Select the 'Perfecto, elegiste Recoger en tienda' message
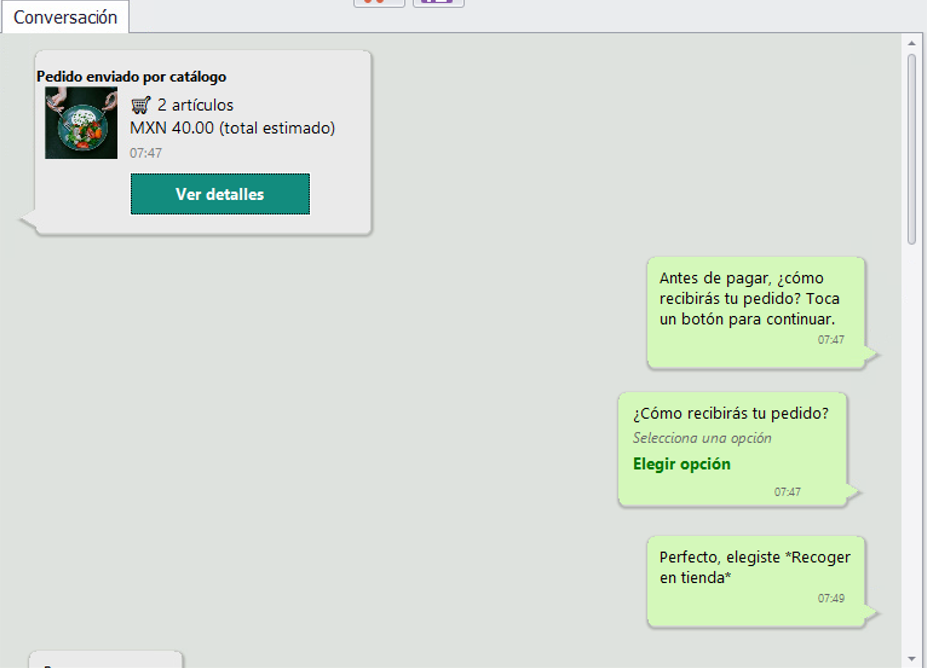The image size is (927, 668). pos(755,580)
